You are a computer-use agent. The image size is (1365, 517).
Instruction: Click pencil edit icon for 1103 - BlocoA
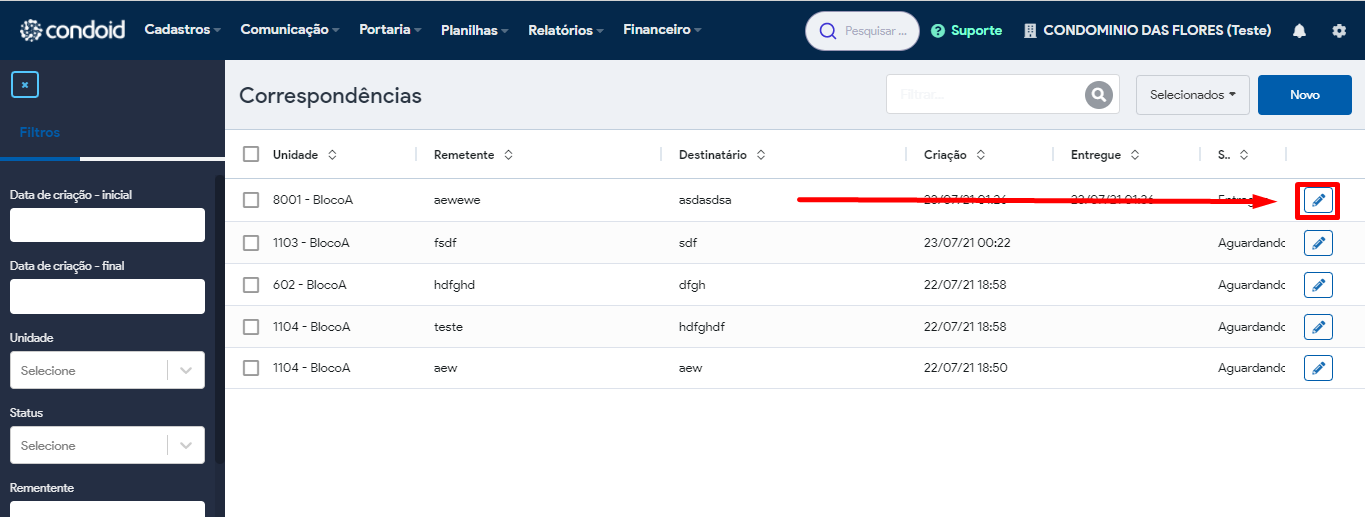tap(1318, 243)
